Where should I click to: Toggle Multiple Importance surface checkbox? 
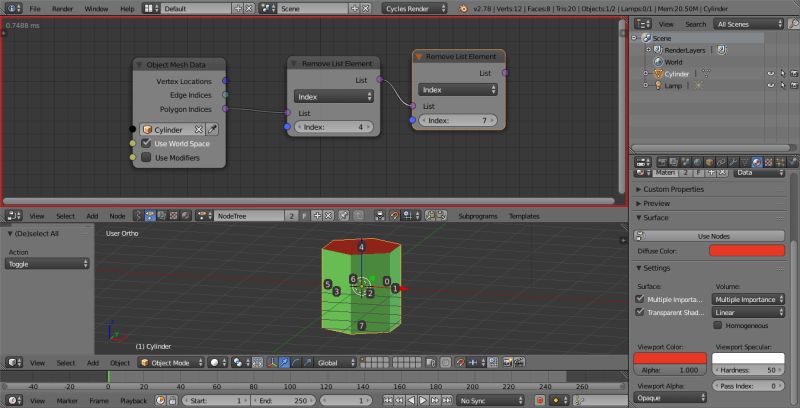(640, 299)
